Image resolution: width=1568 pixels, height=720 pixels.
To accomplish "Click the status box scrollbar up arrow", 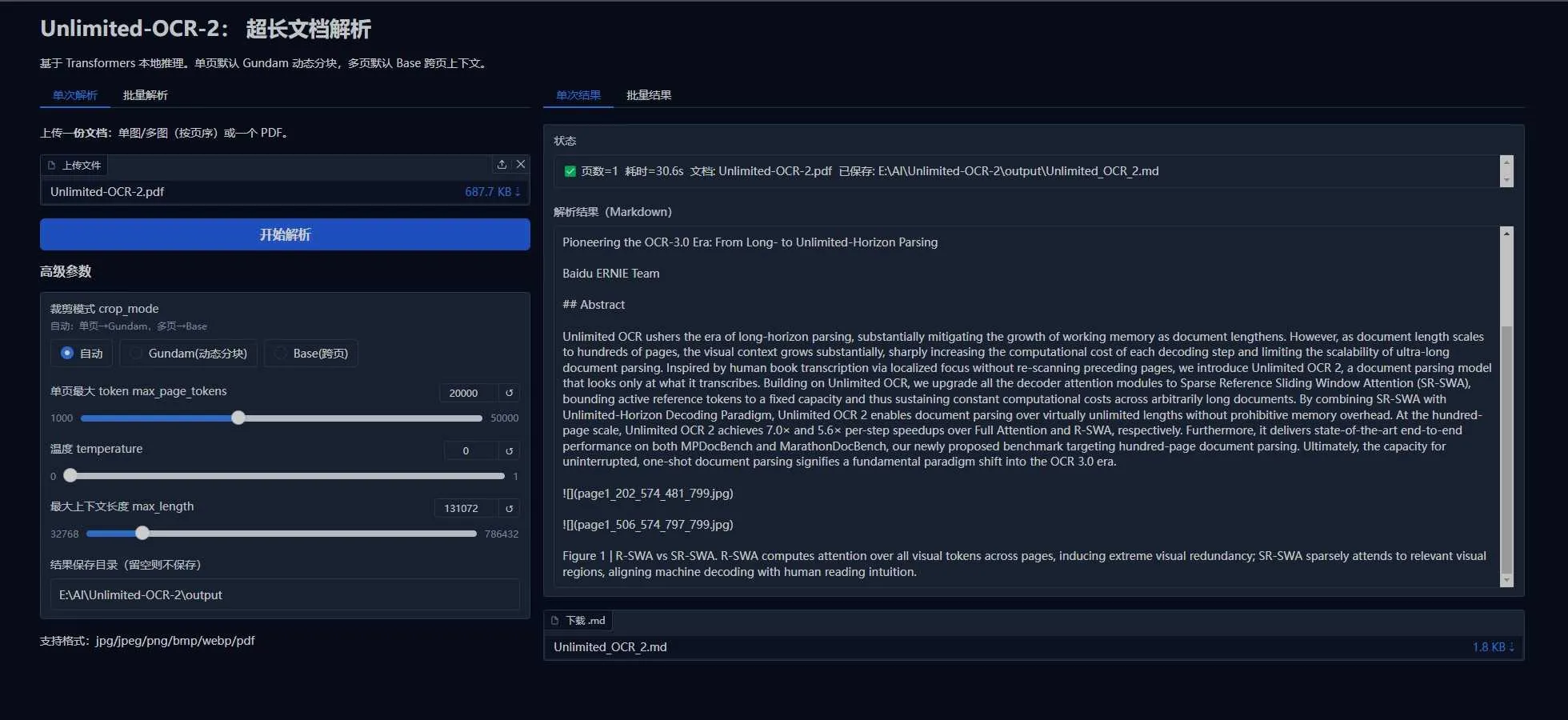I will click(1507, 162).
